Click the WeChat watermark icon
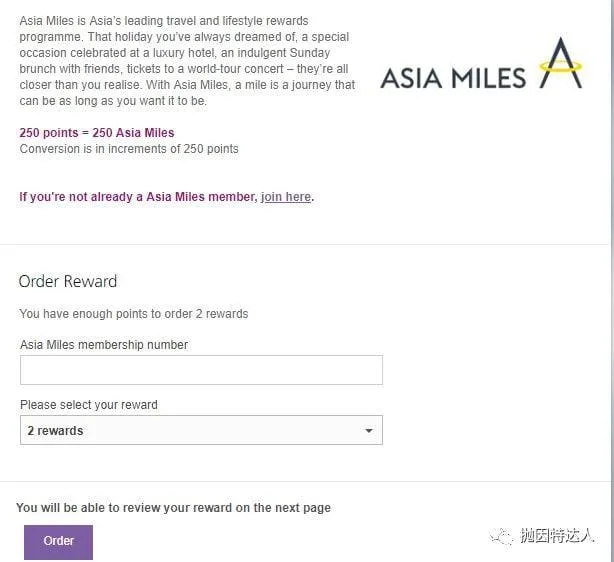The height and width of the screenshot is (562, 614). pos(501,536)
